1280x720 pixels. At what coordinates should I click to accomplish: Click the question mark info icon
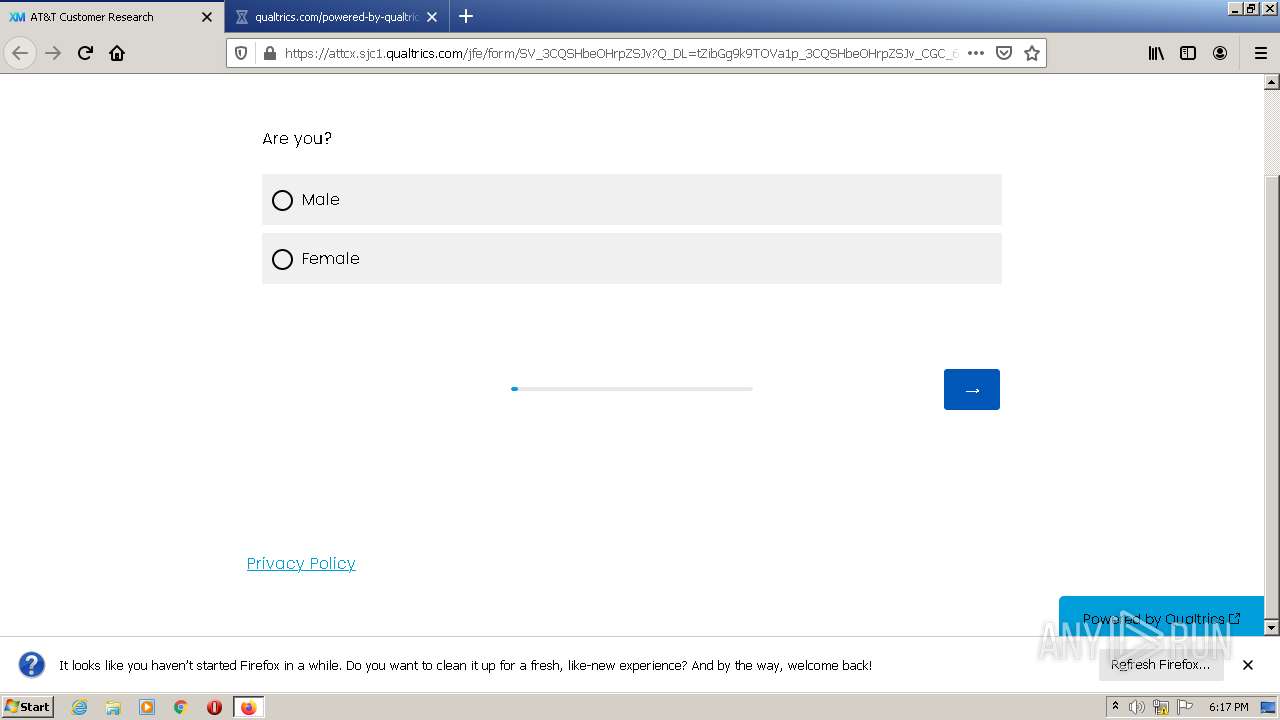pyautogui.click(x=32, y=665)
